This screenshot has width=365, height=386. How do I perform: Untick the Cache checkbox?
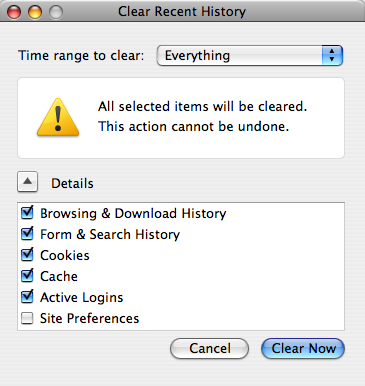point(27,276)
